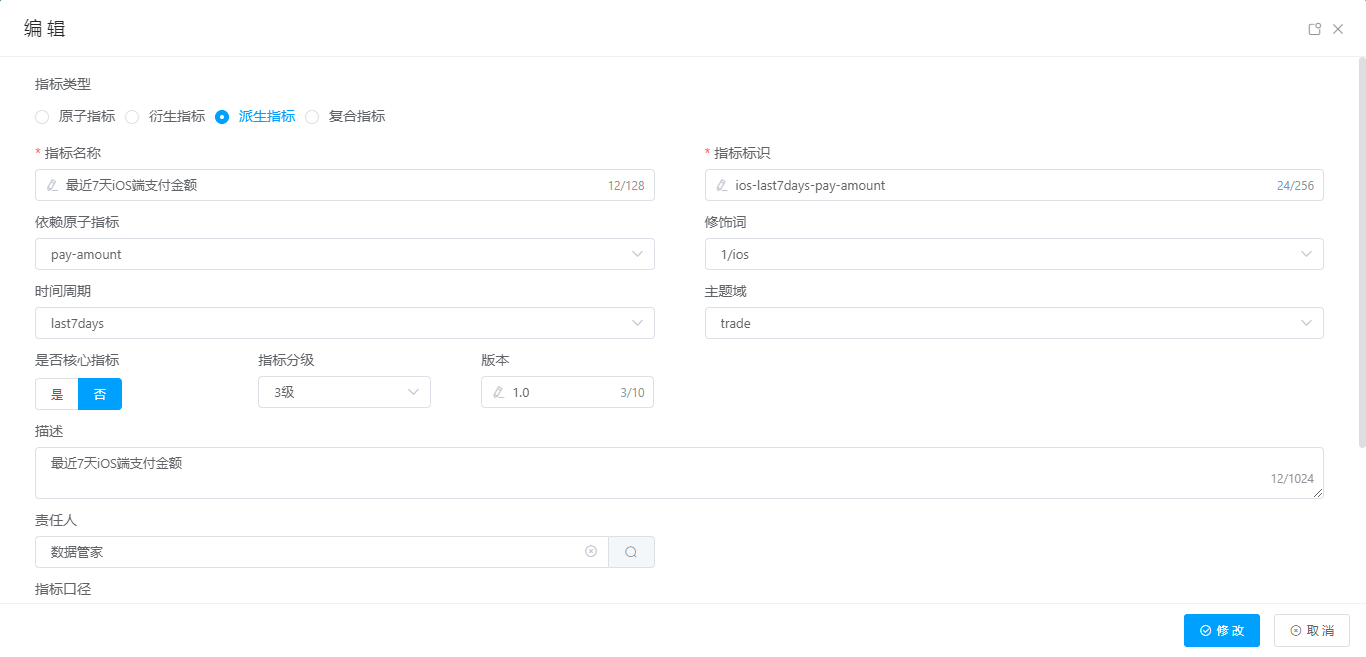Choose the 复合指标 radio option
This screenshot has height=657, width=1366.
(312, 117)
